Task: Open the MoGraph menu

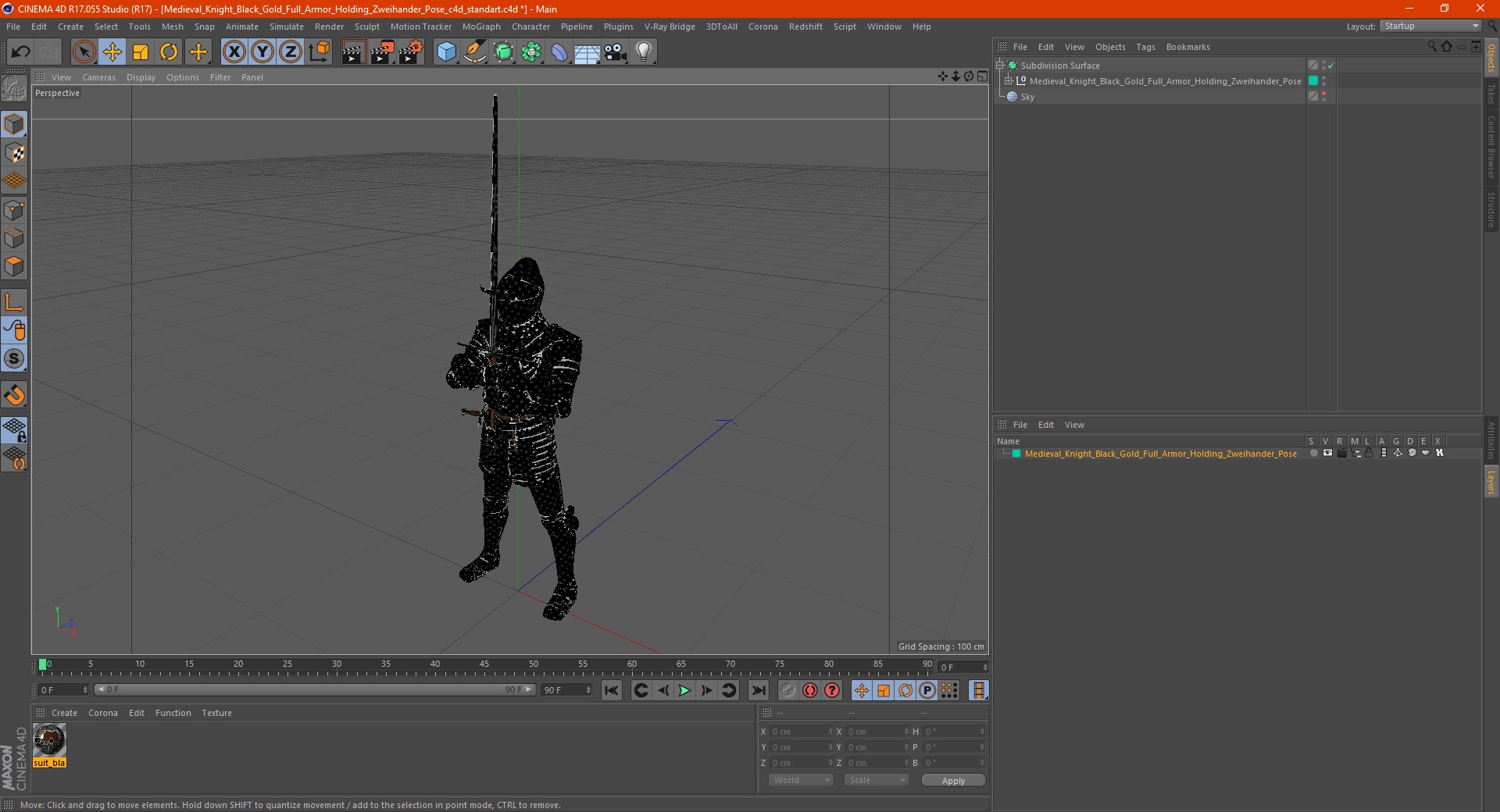Action: [481, 27]
